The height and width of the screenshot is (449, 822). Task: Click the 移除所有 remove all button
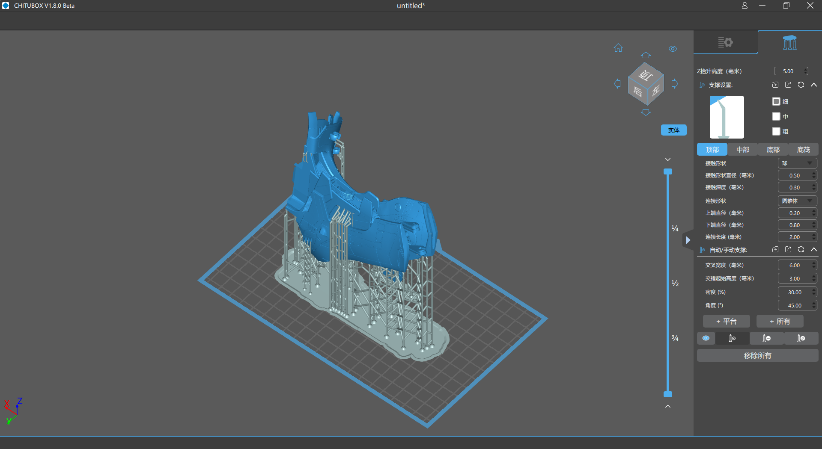click(757, 355)
